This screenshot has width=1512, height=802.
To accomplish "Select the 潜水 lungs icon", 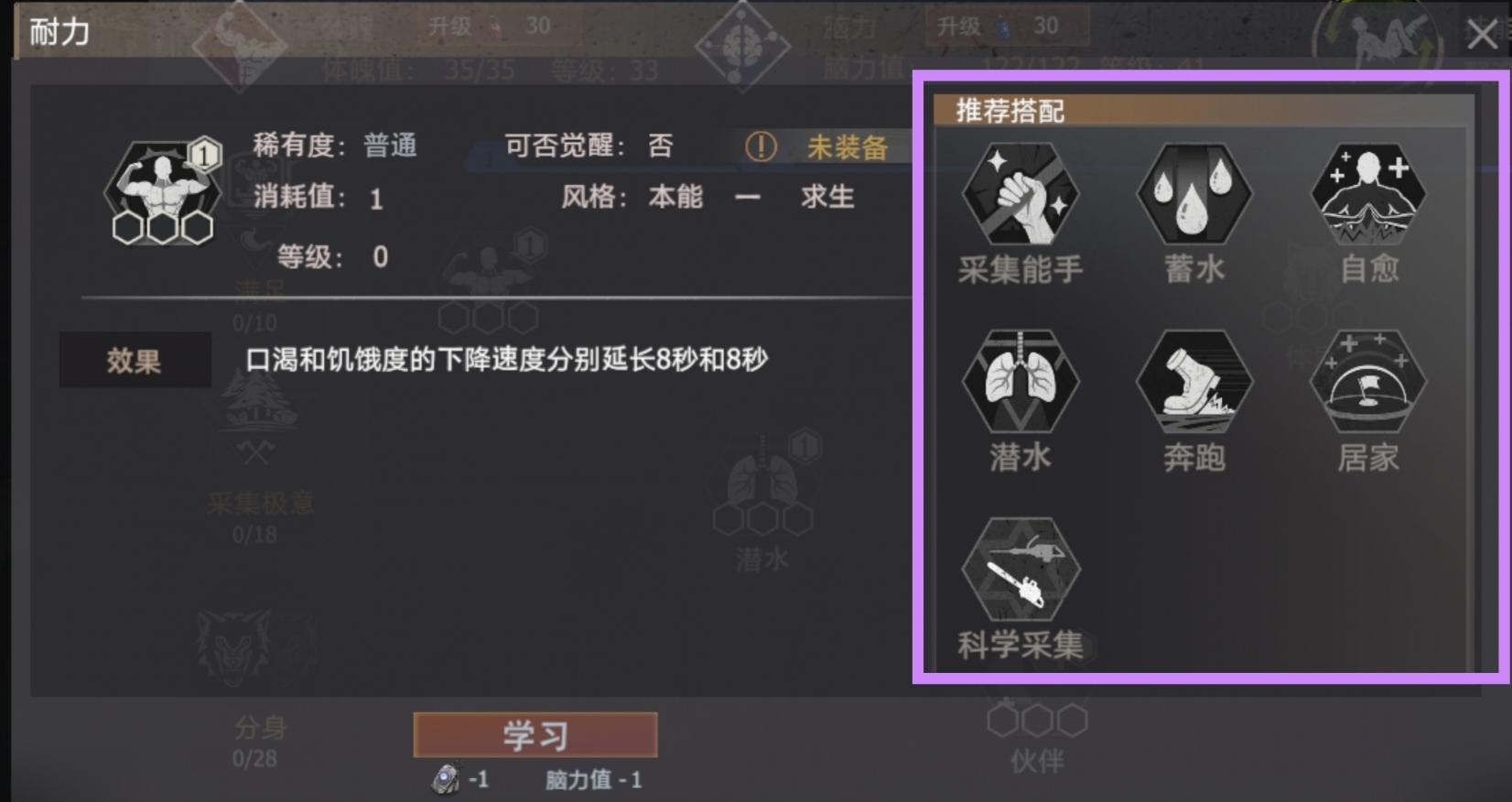I will [x=1020, y=382].
